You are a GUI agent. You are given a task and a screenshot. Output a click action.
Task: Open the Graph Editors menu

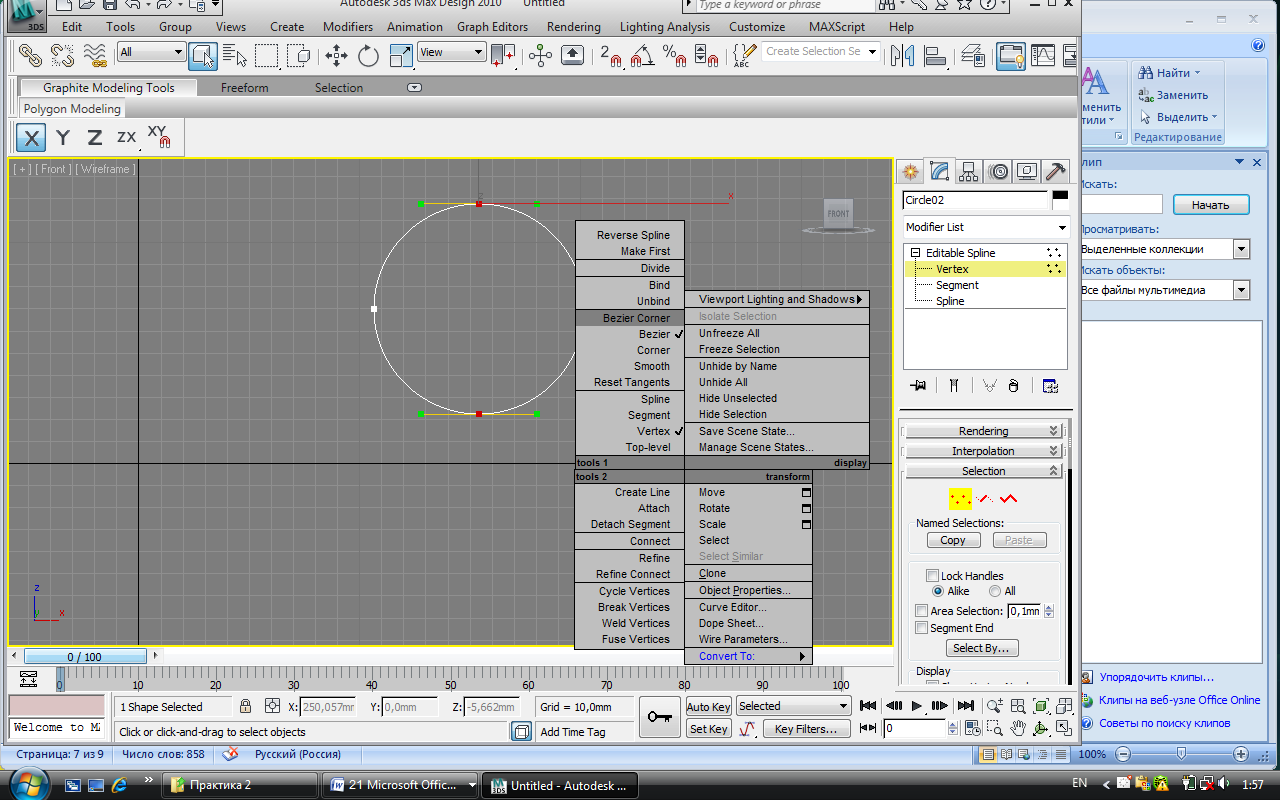(x=493, y=27)
